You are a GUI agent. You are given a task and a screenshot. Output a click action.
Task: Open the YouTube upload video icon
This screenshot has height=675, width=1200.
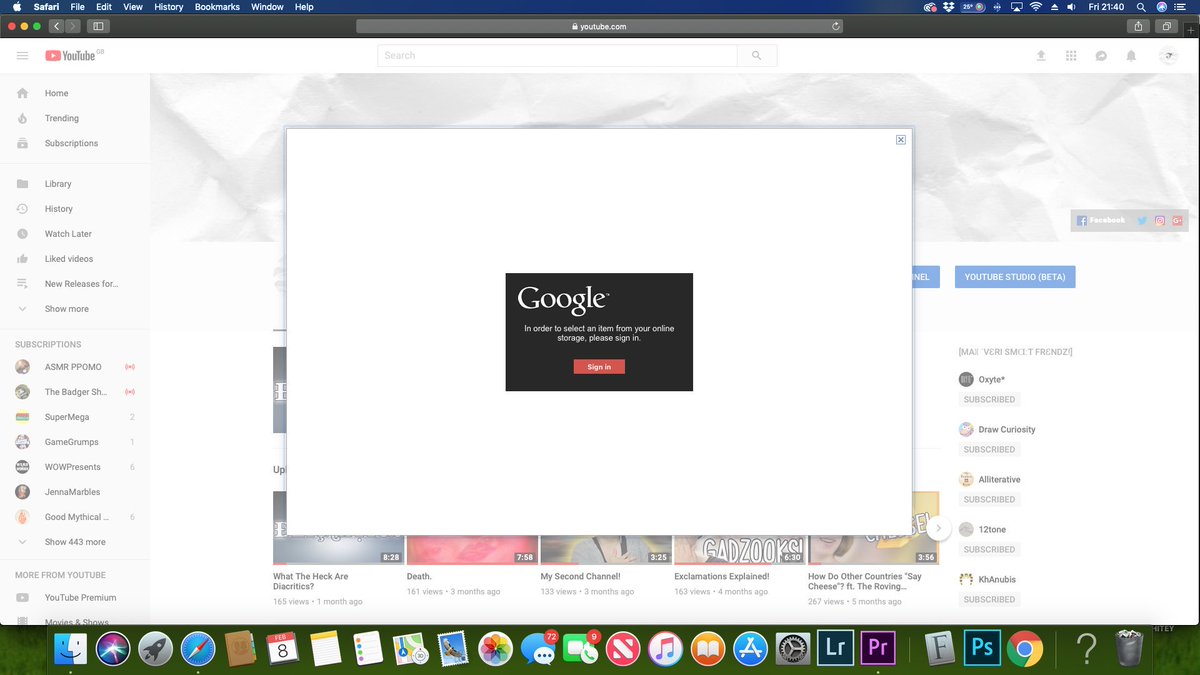click(1041, 56)
